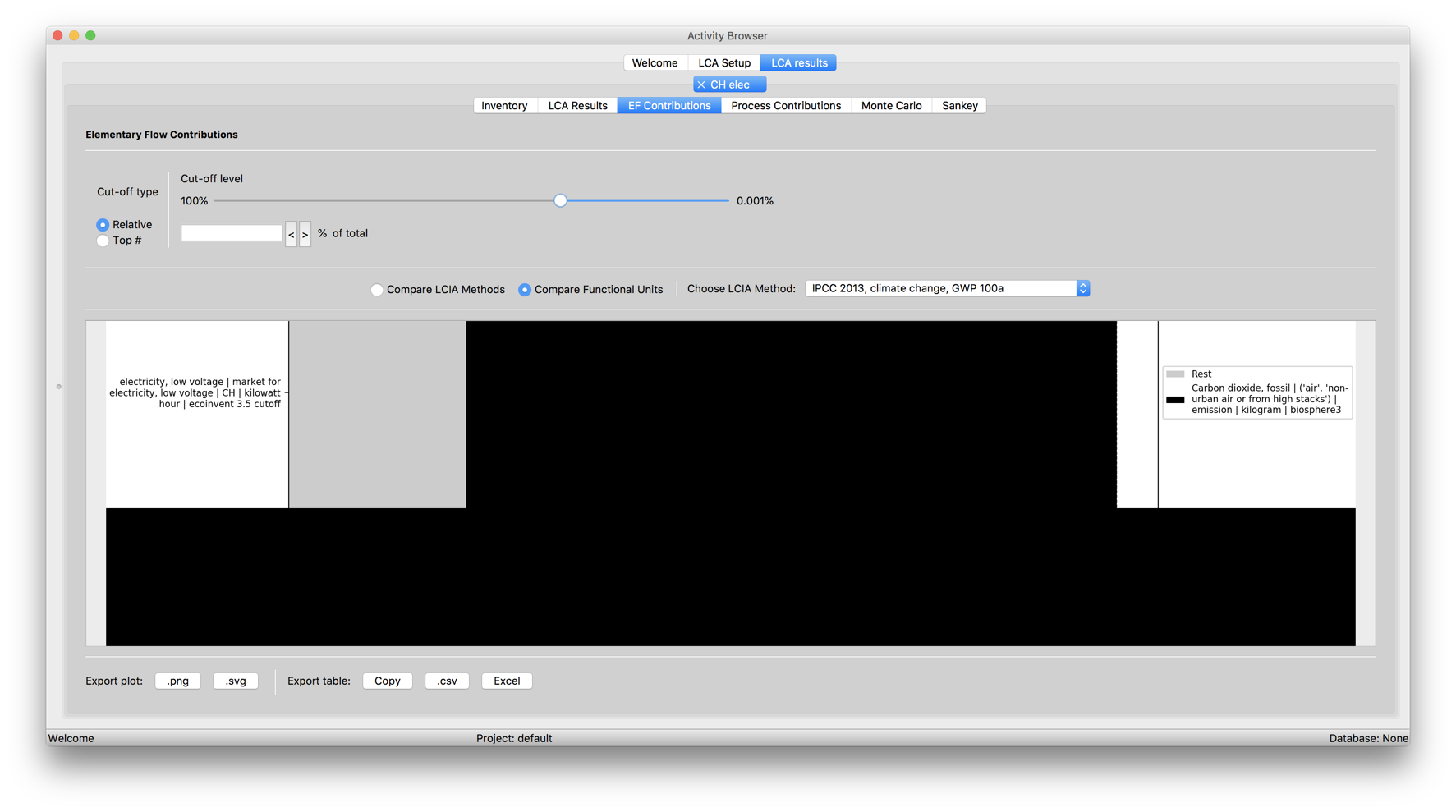
Task: Click inside the % of total input field
Action: click(232, 233)
